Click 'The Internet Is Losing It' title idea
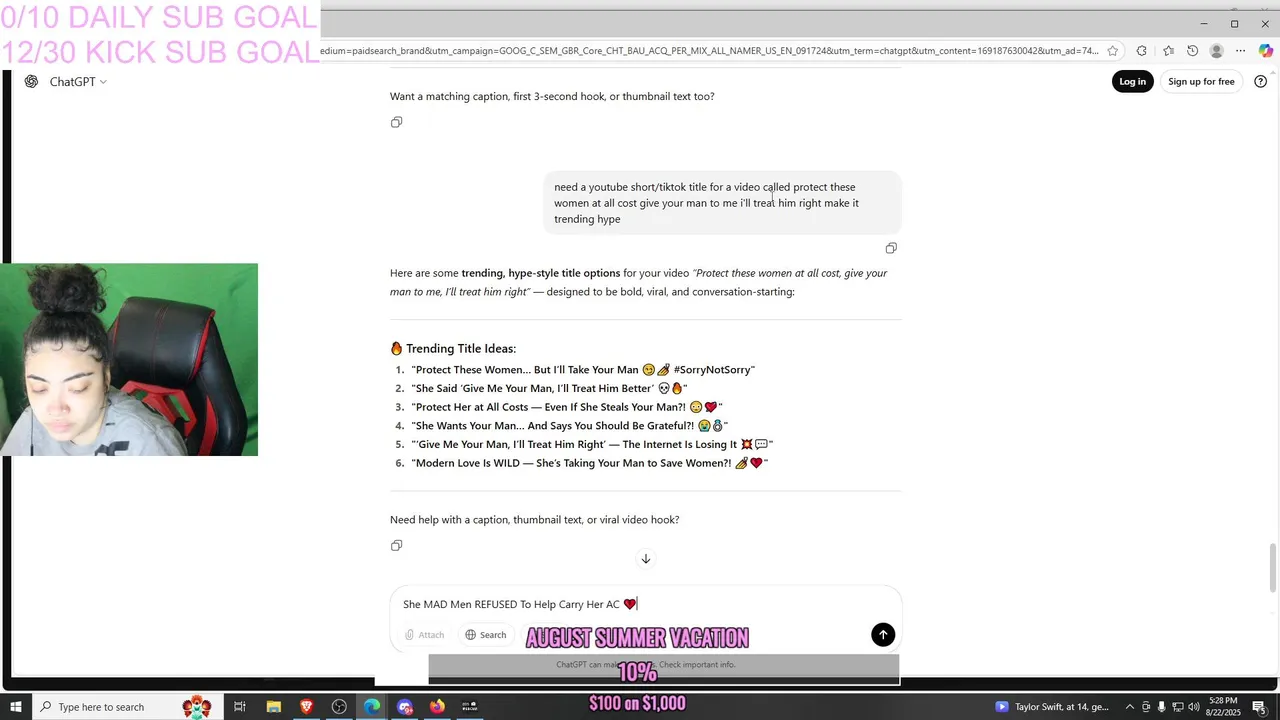The width and height of the screenshot is (1280, 720). point(592,444)
